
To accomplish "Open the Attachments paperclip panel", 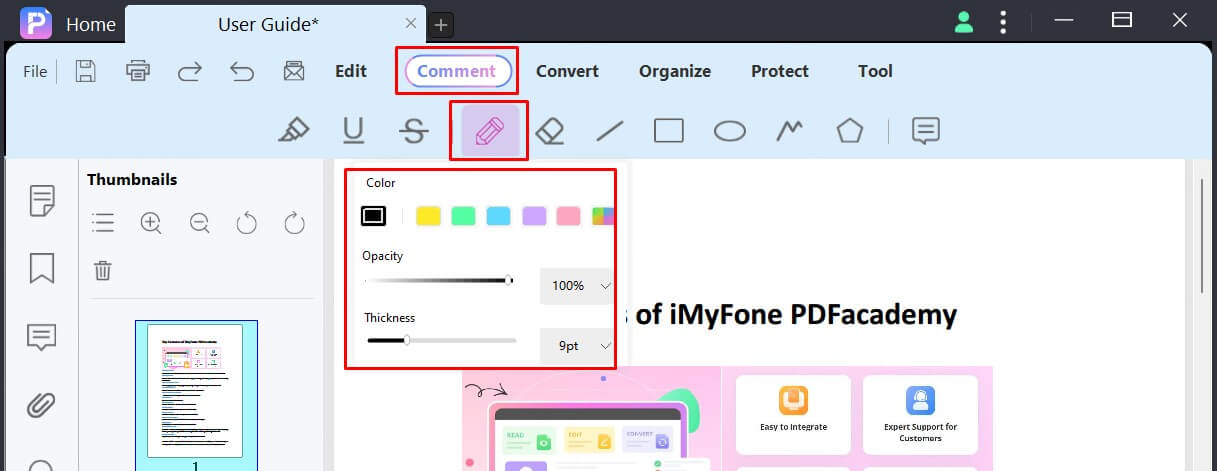I will coord(42,405).
